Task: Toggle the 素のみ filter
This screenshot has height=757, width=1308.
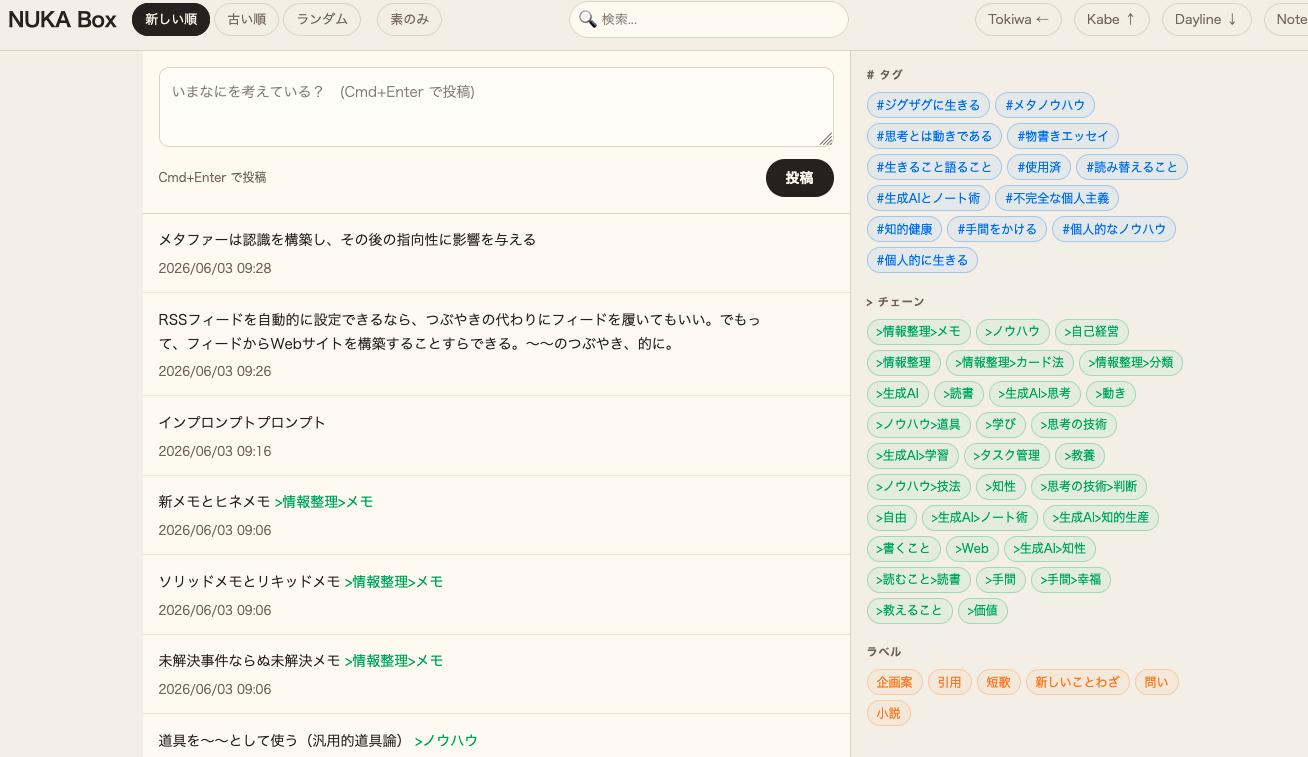Action: (x=409, y=19)
